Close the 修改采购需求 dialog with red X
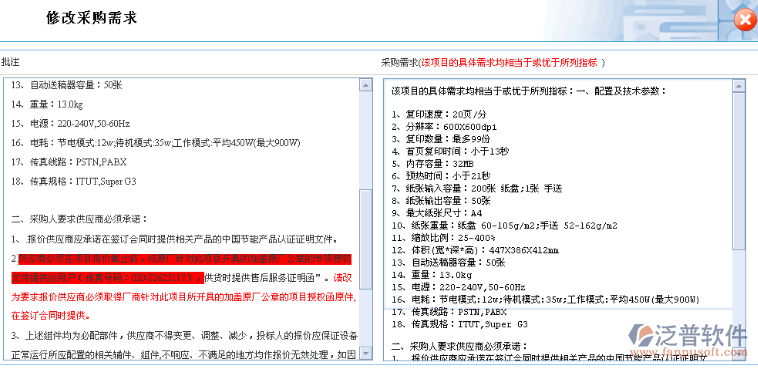The height and width of the screenshot is (368, 758). click(743, 20)
